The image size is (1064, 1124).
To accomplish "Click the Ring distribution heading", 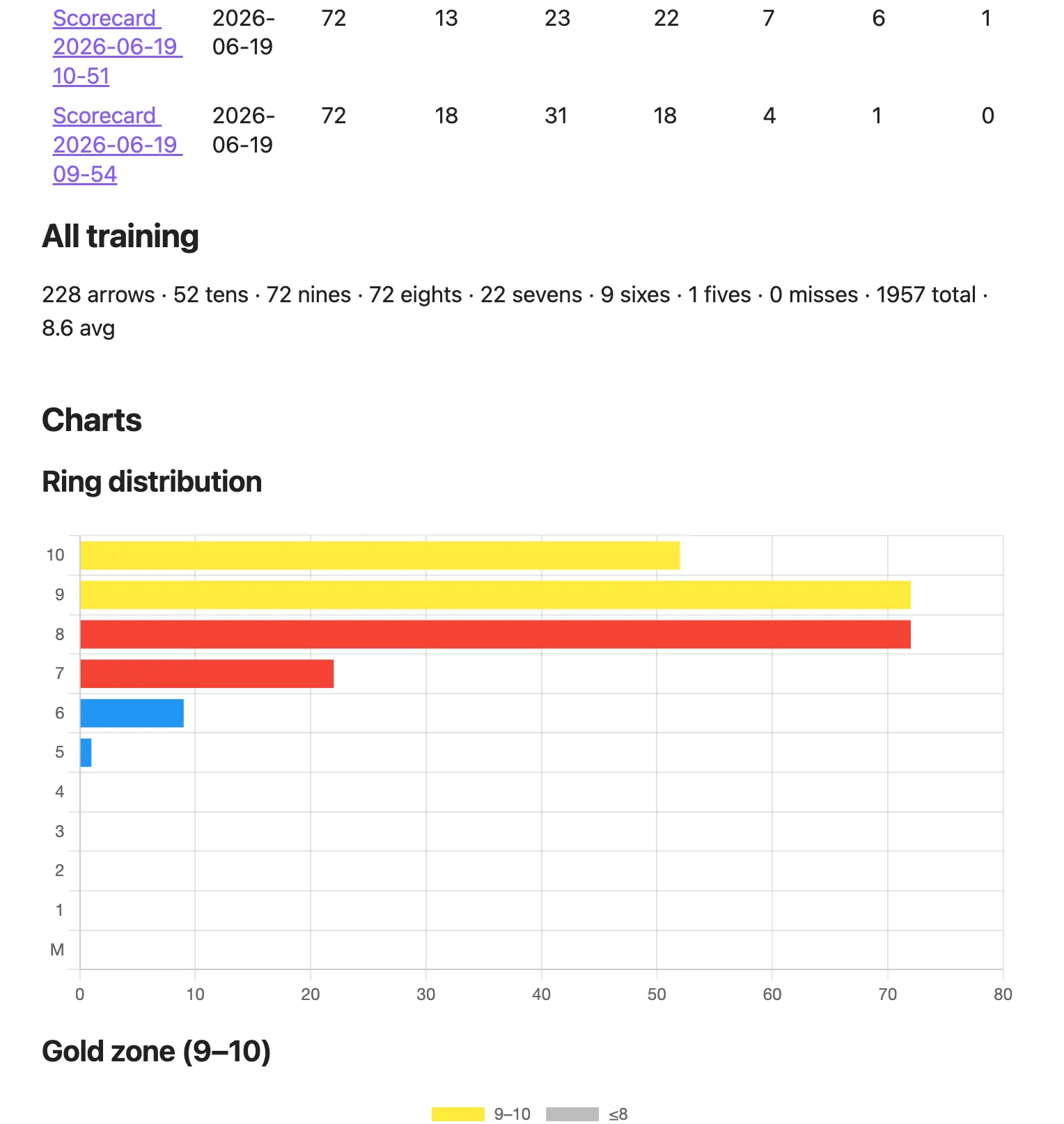I will click(x=152, y=482).
